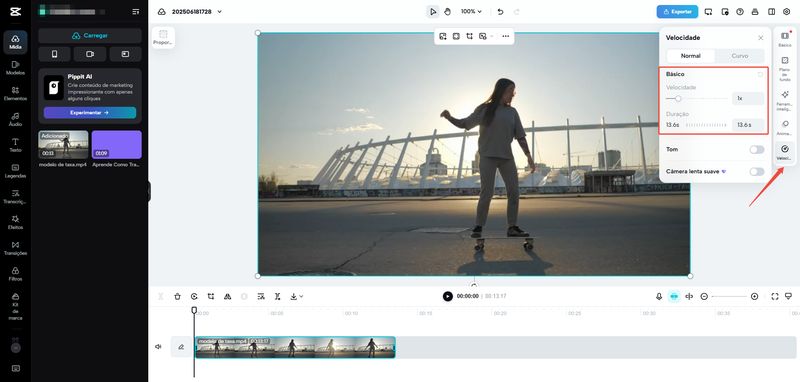Click the CapCut logo icon
Image resolution: width=800 pixels, height=382 pixels.
tap(15, 11)
